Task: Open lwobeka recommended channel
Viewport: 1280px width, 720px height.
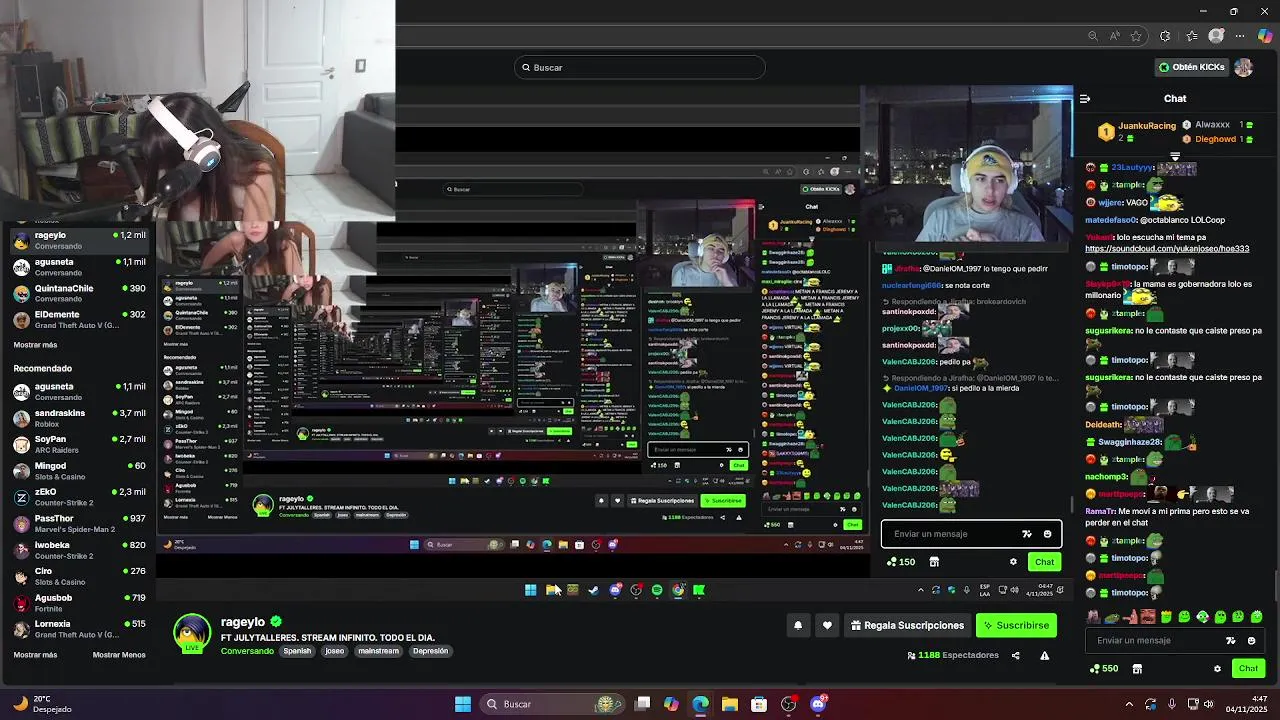Action: [80, 550]
